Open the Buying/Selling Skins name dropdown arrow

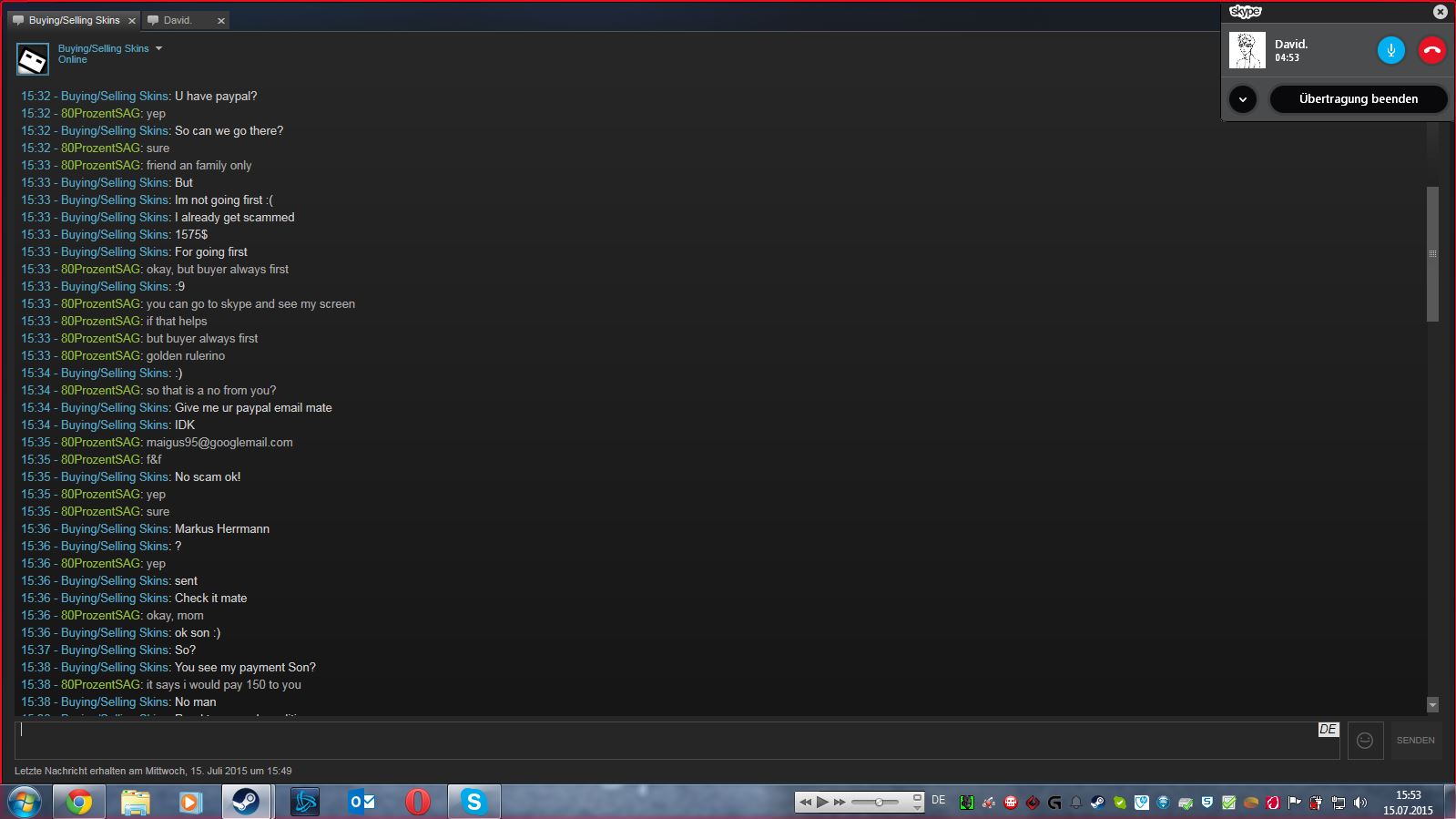(x=158, y=48)
